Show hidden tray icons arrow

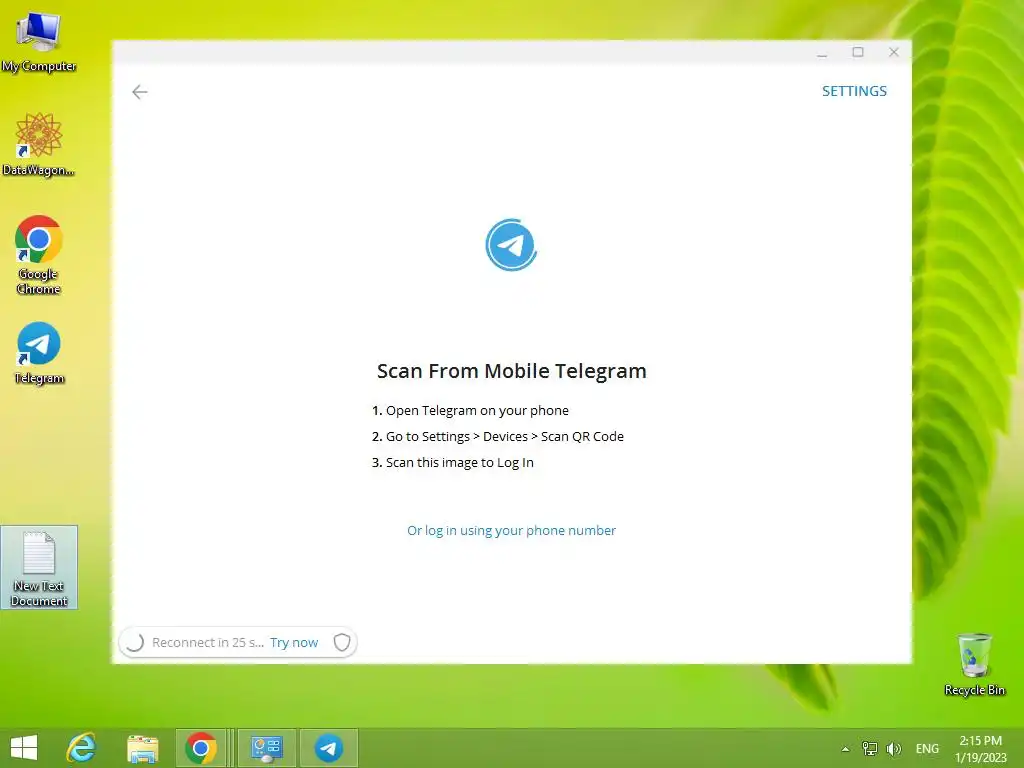point(845,749)
